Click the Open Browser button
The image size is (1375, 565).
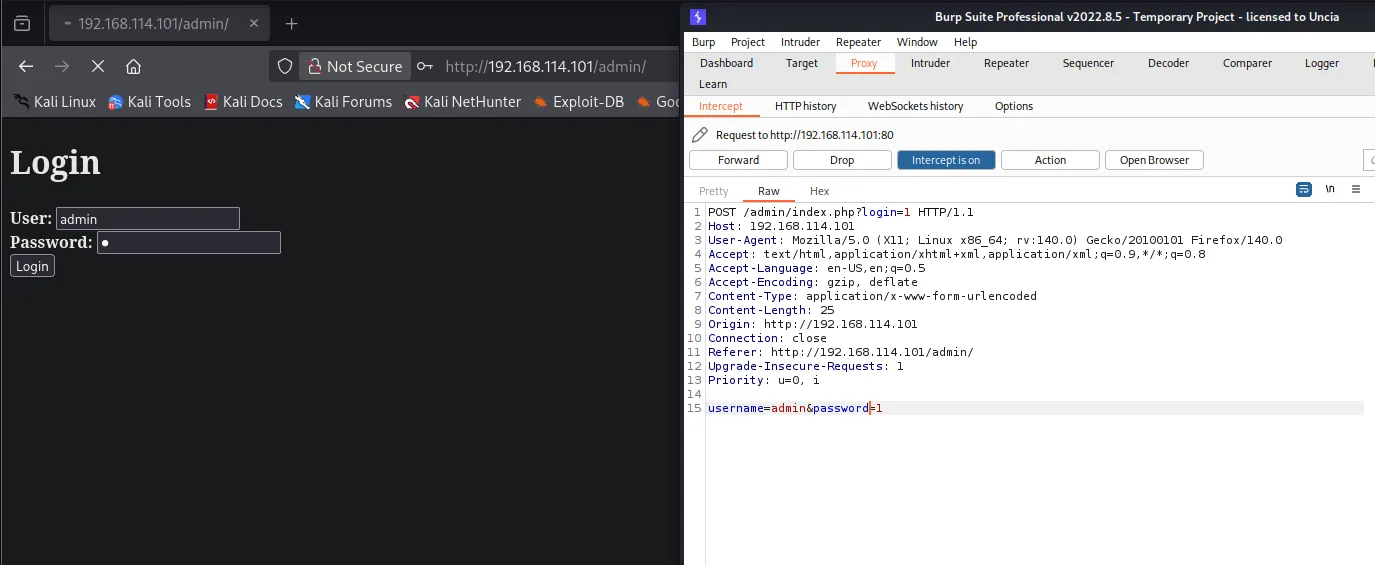[x=1154, y=160]
